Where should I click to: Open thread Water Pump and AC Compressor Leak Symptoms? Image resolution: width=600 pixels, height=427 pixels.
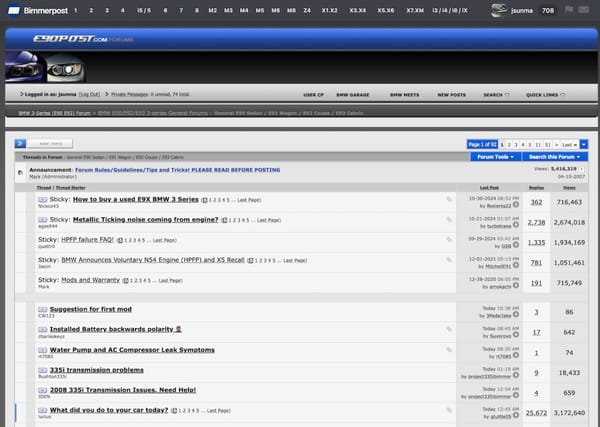coord(132,350)
